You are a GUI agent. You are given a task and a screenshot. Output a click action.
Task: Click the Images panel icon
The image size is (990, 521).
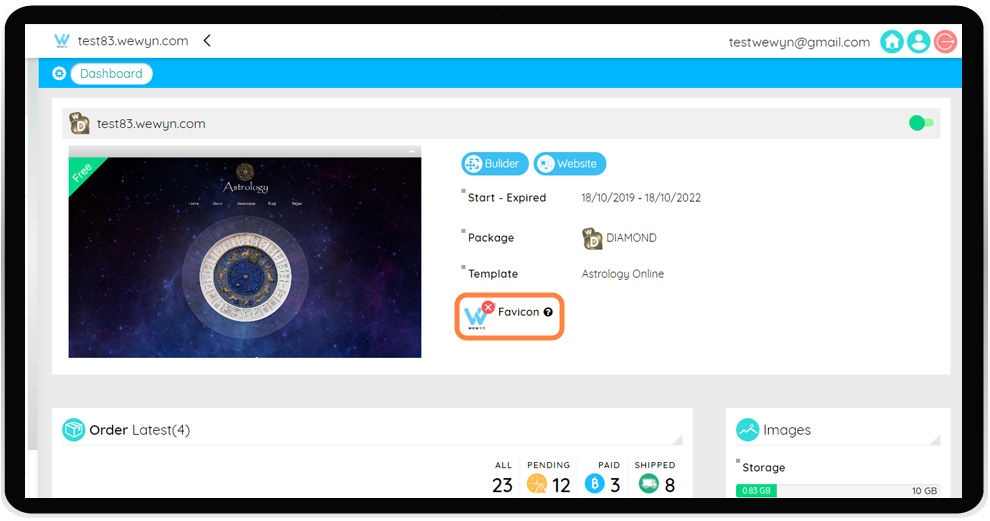click(748, 430)
